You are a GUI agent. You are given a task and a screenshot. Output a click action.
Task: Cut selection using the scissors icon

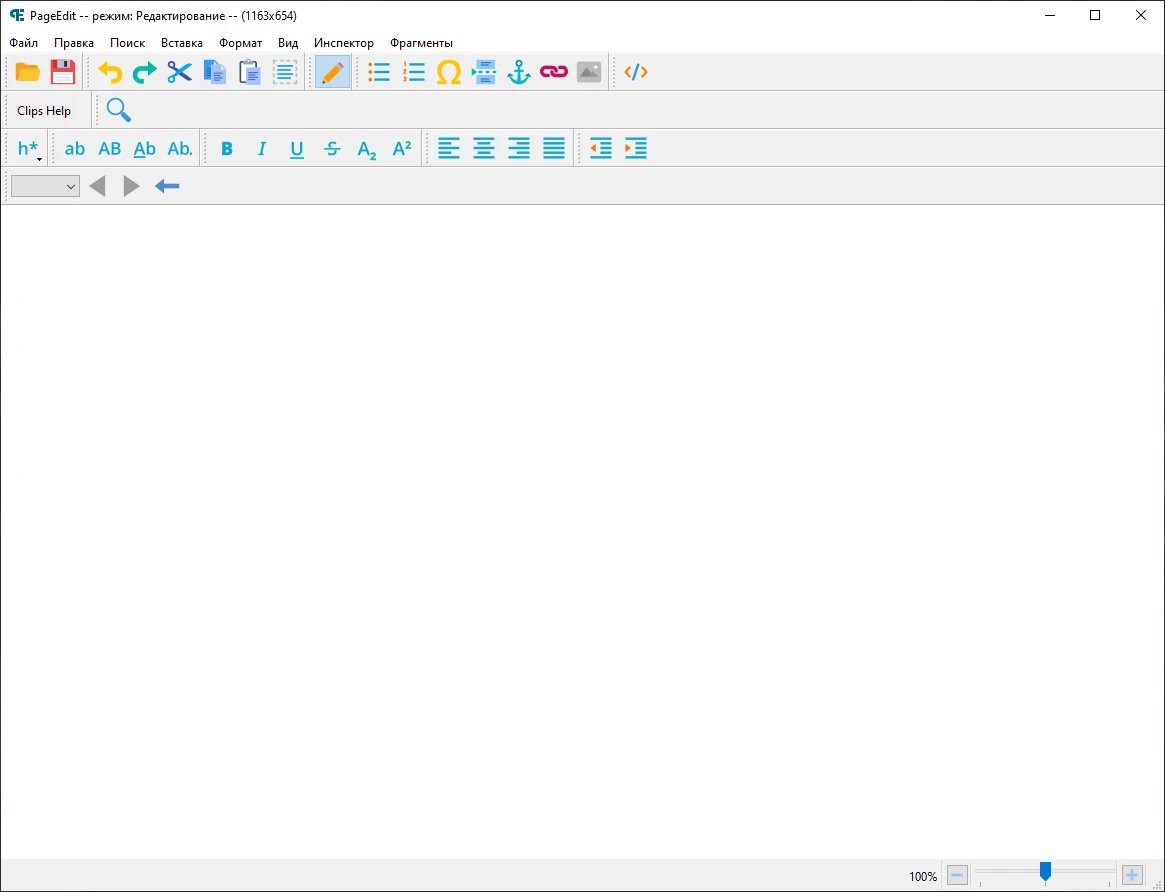[x=179, y=72]
